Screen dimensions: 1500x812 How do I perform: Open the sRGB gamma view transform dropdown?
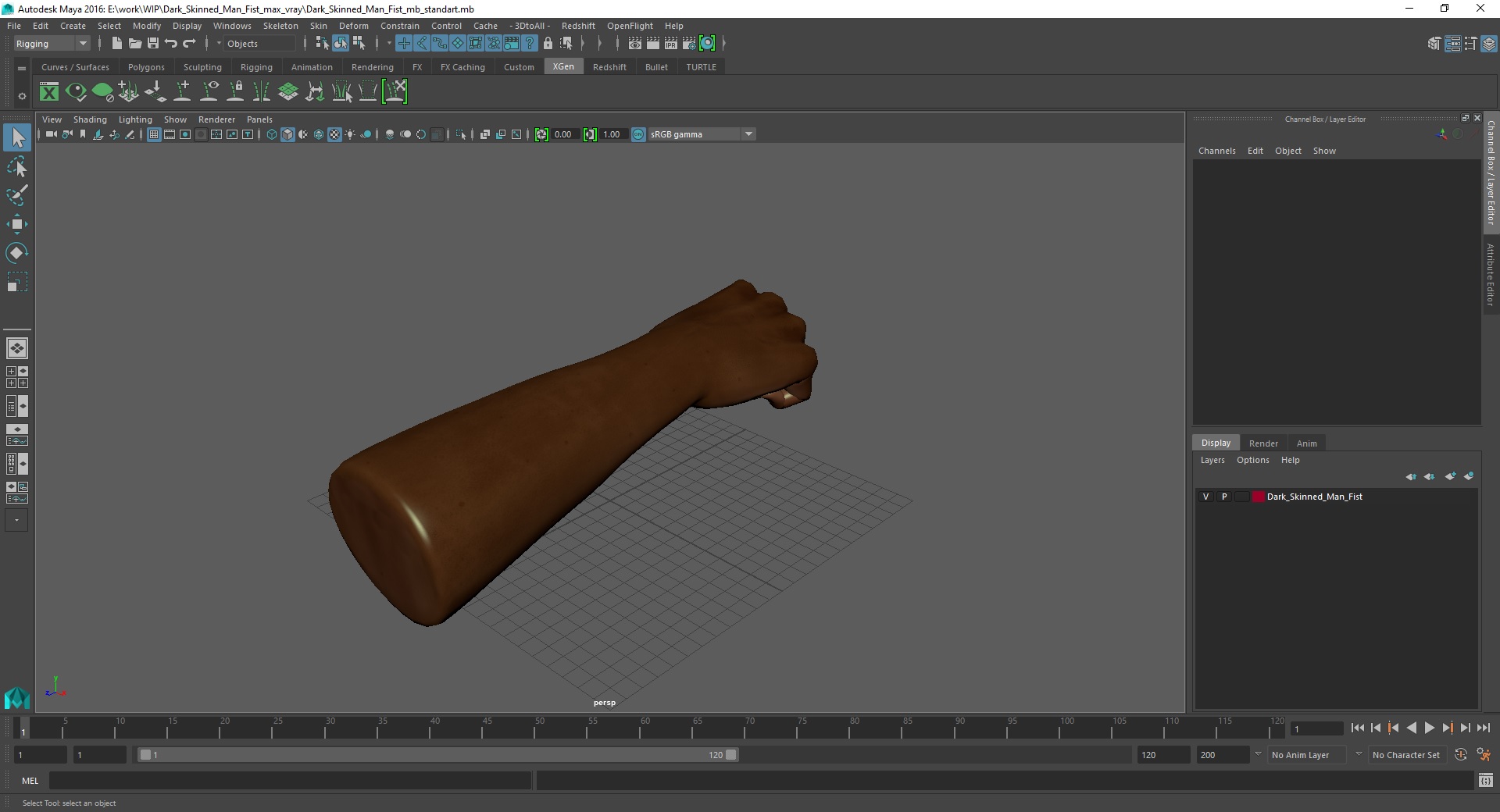702,134
